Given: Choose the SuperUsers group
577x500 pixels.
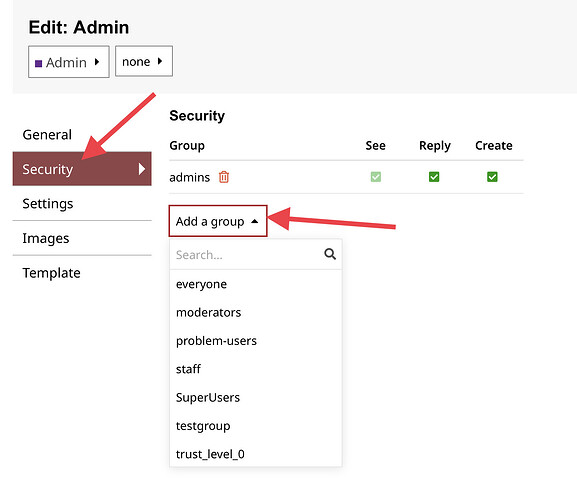Looking at the screenshot, I should pos(256,397).
